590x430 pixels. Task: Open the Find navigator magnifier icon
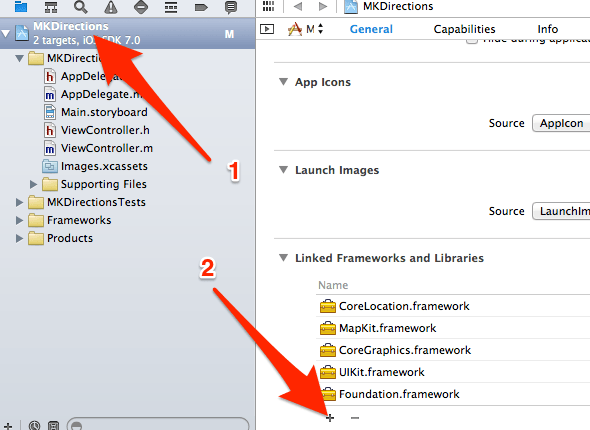tap(81, 6)
